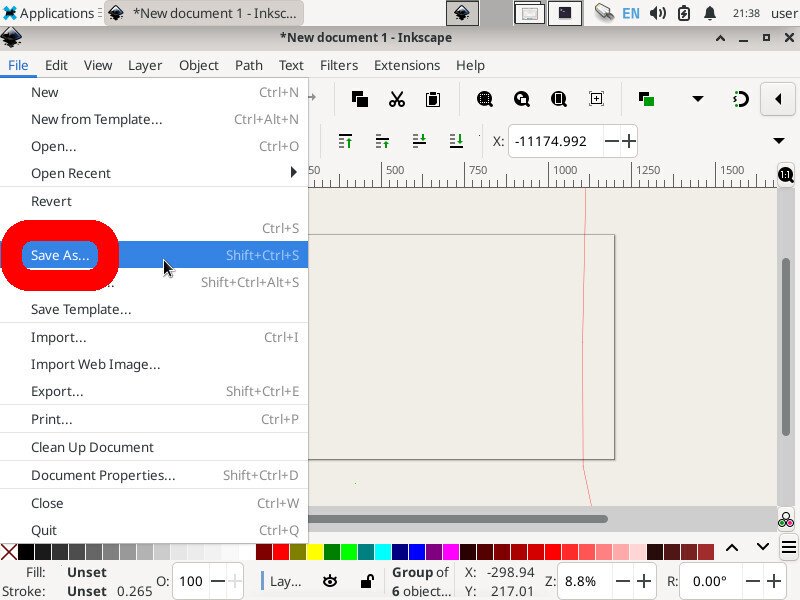Click the zoom percentage field showing 8.8%
This screenshot has width=800, height=600.
pyautogui.click(x=585, y=581)
